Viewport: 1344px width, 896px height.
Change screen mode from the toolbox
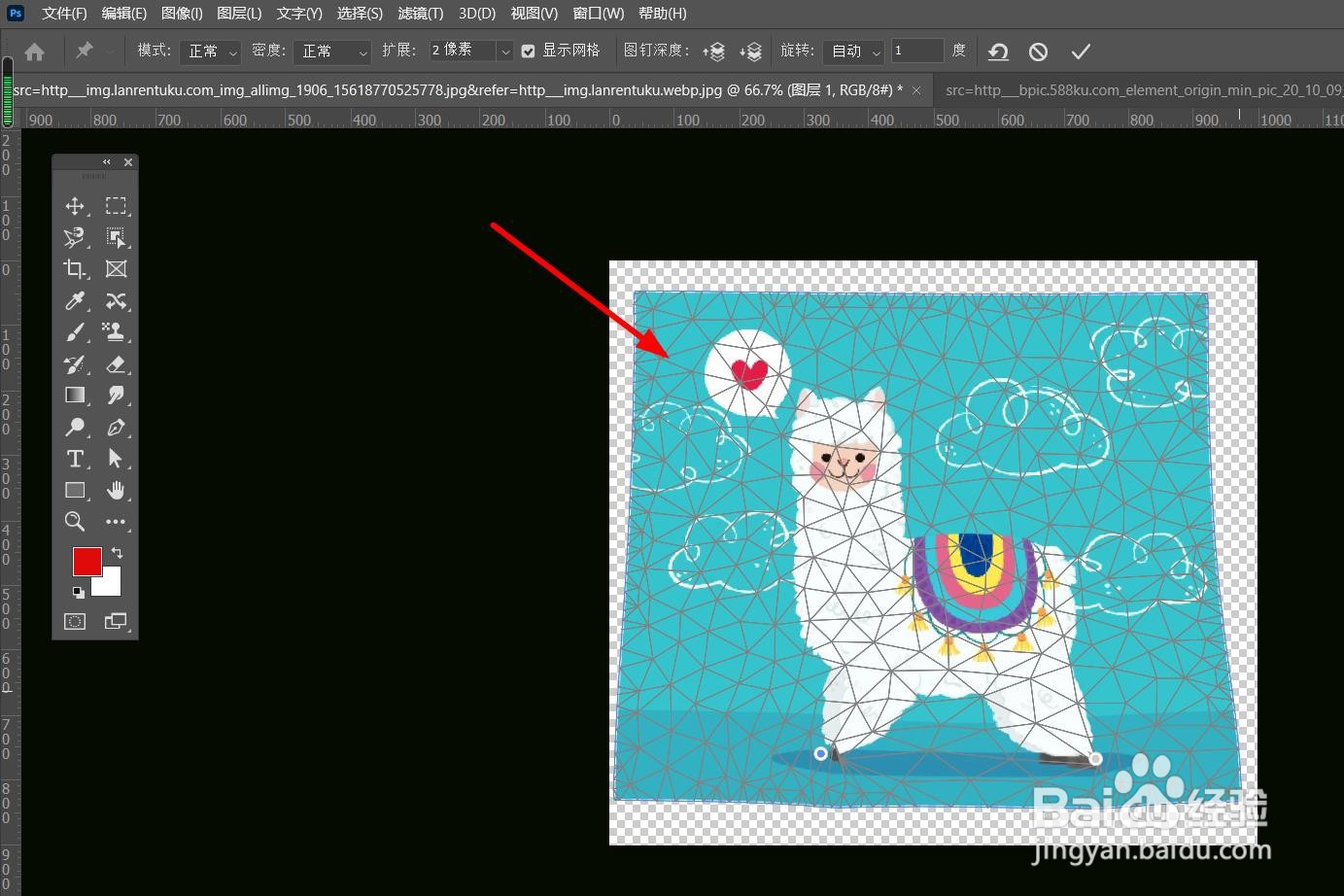click(116, 621)
